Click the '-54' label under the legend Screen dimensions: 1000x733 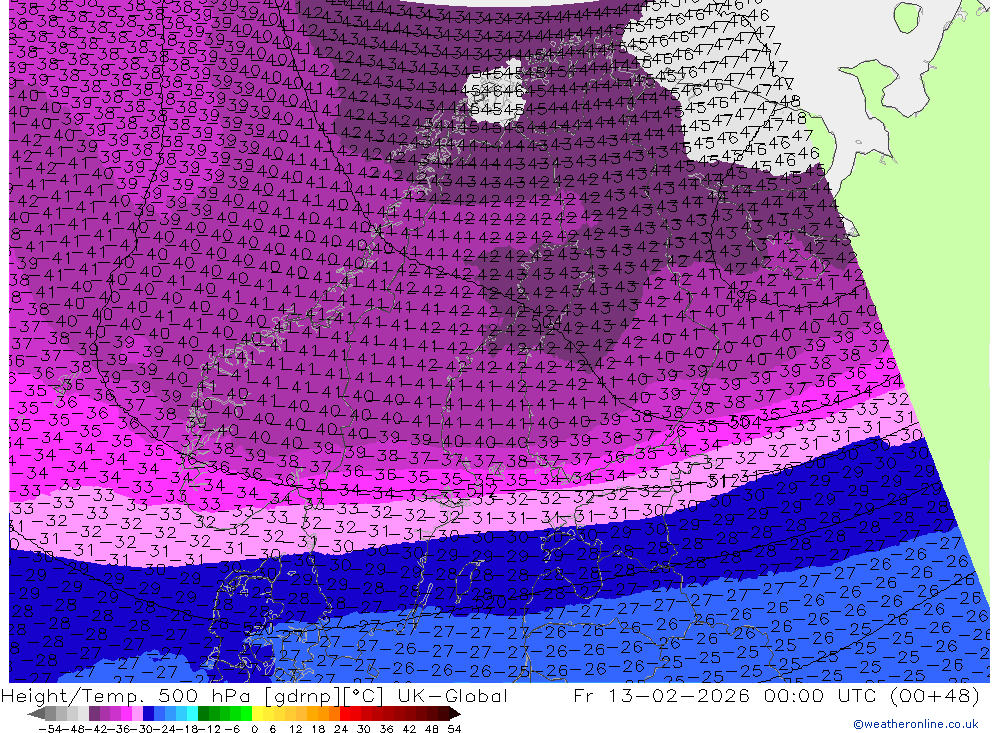click(x=51, y=729)
